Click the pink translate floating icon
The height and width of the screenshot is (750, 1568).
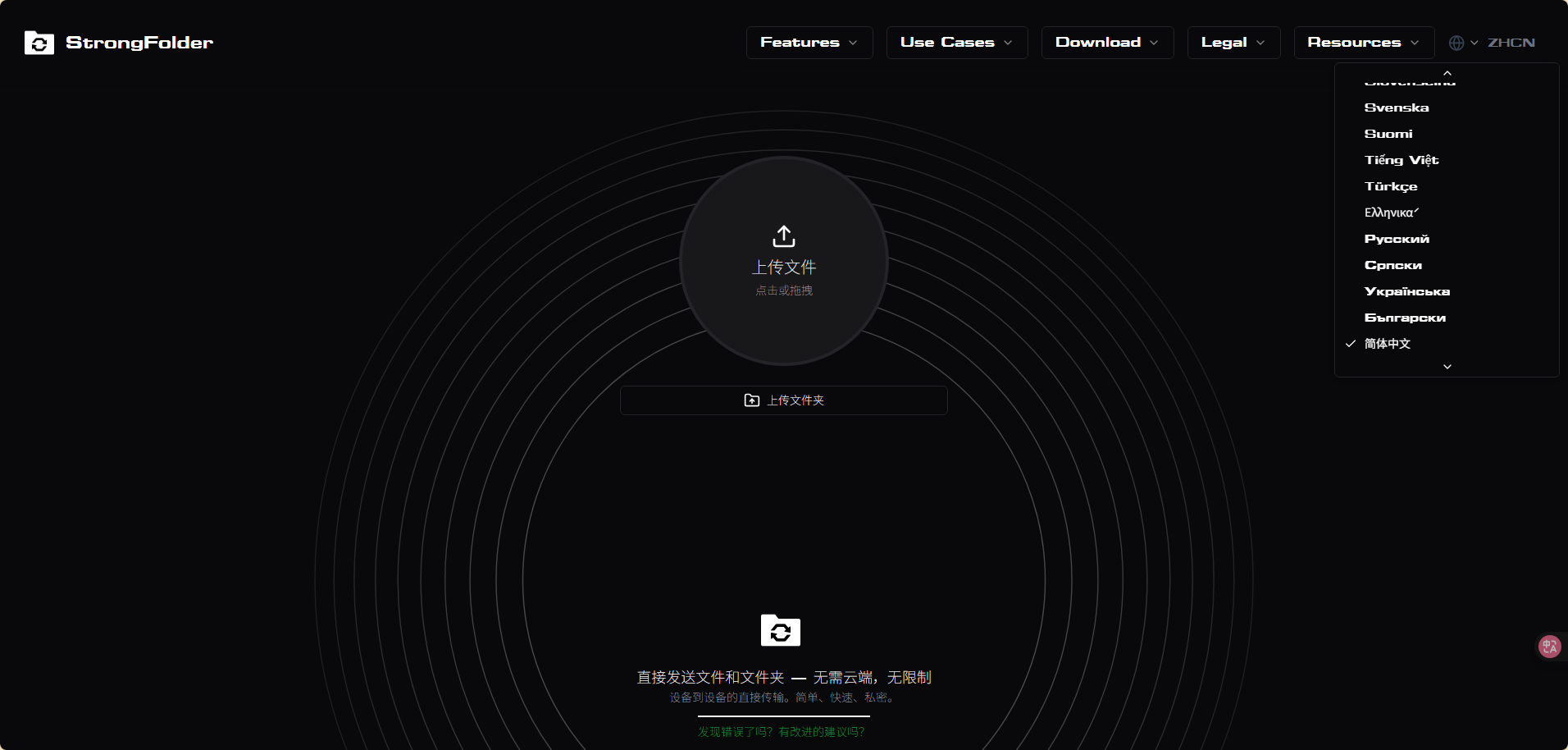pos(1548,646)
